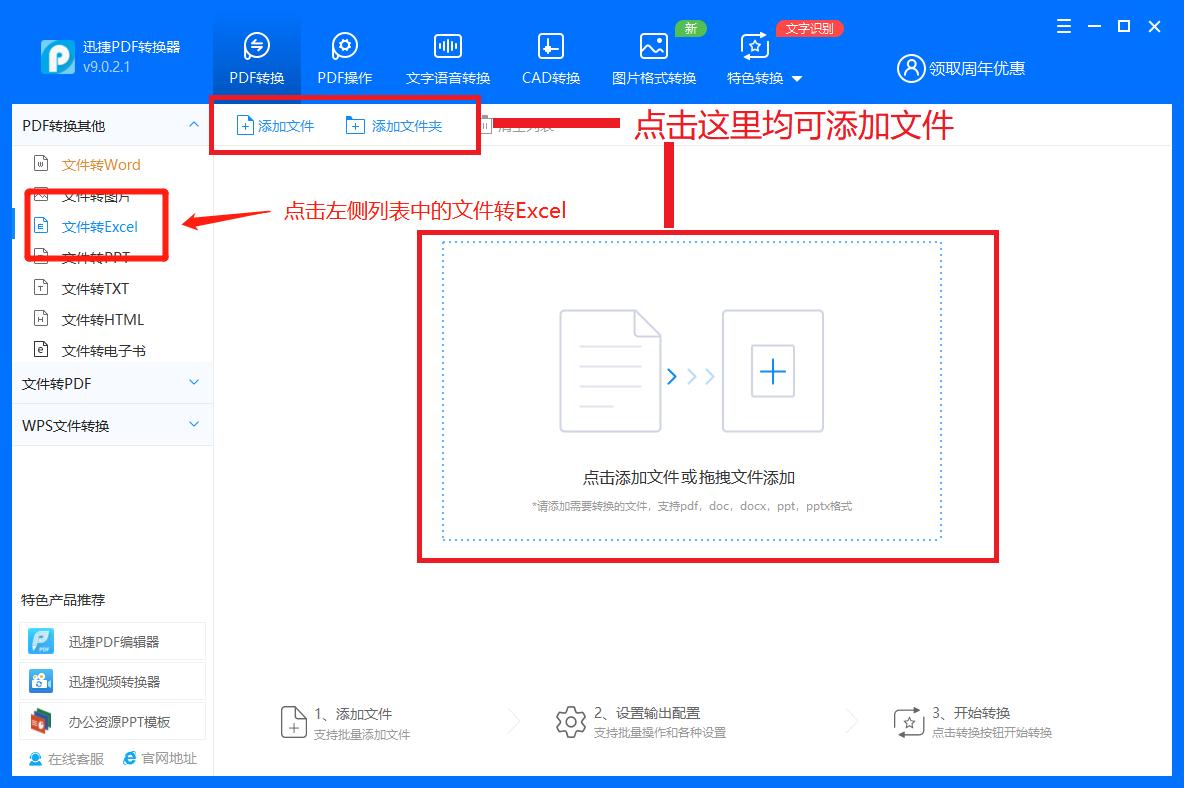Open 图片格式转换 converter
1184x788 pixels.
tap(653, 55)
